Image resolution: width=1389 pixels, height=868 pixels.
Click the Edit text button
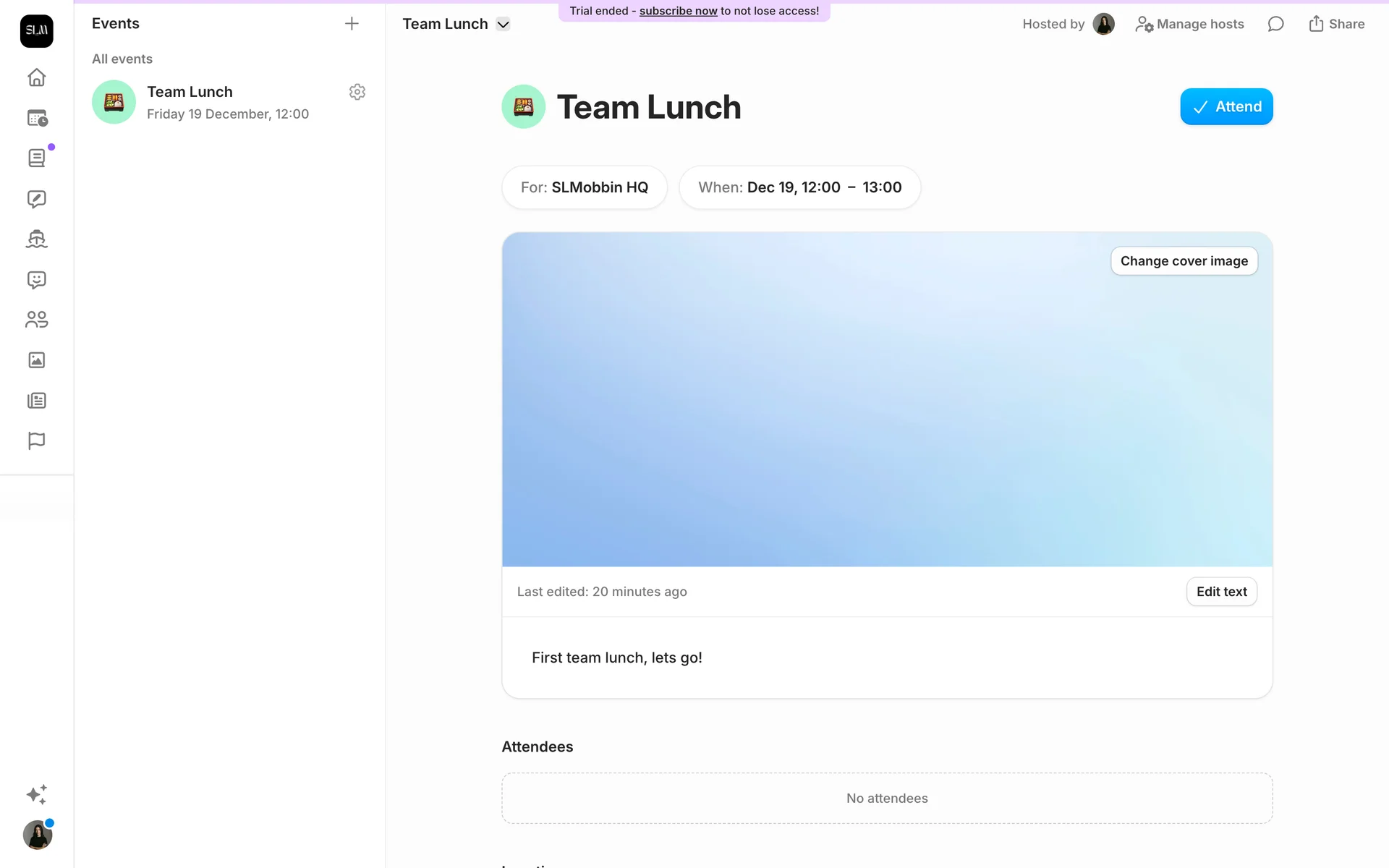(x=1221, y=592)
